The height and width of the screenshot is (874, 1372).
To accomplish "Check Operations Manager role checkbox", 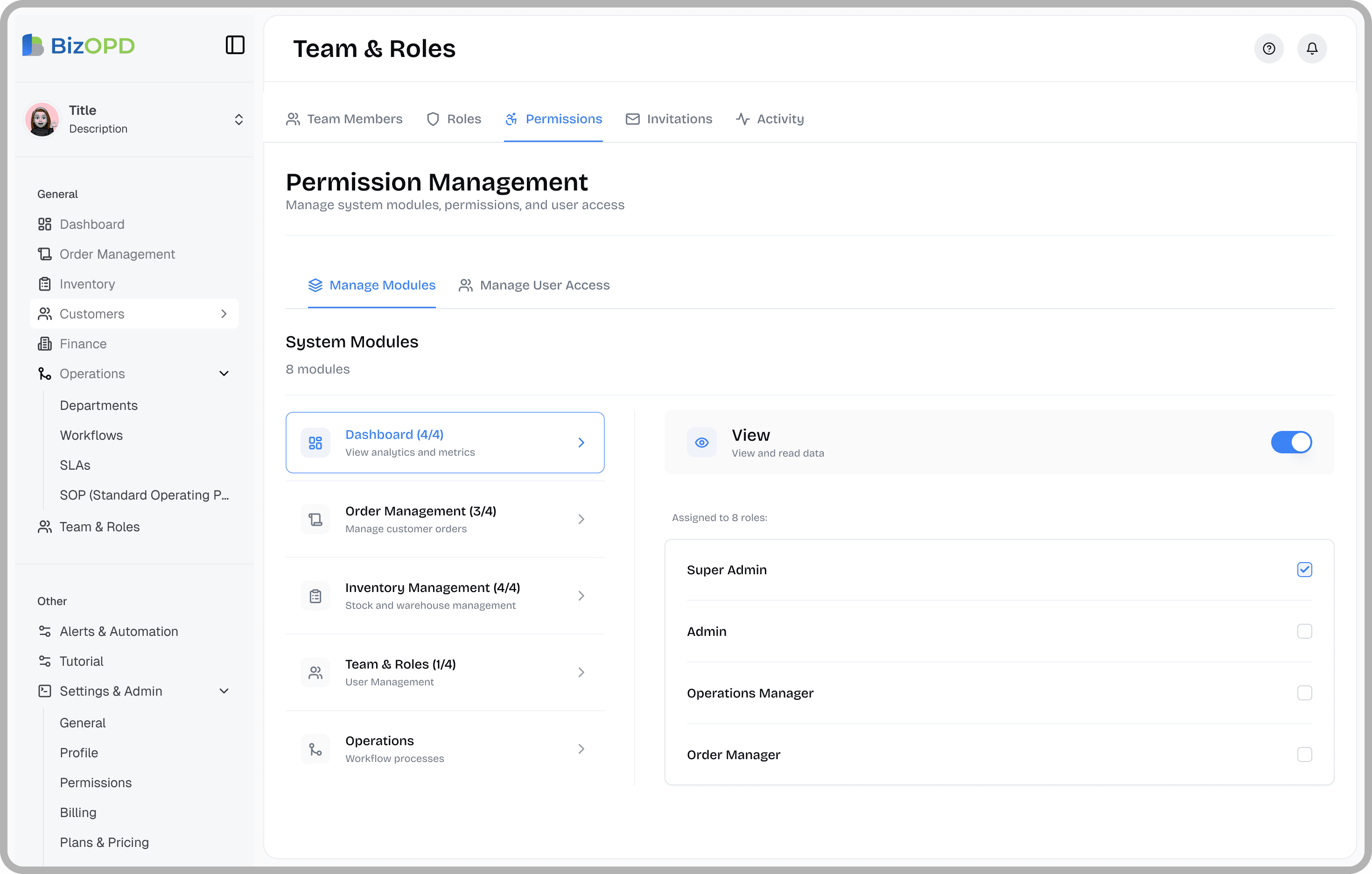I will 1304,693.
